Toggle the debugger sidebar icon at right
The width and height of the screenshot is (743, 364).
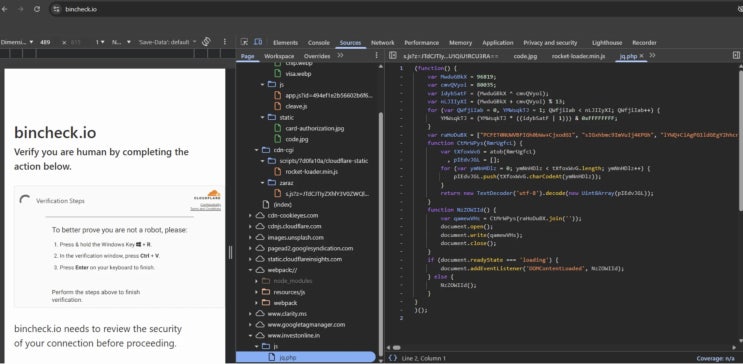pyautogui.click(x=736, y=55)
